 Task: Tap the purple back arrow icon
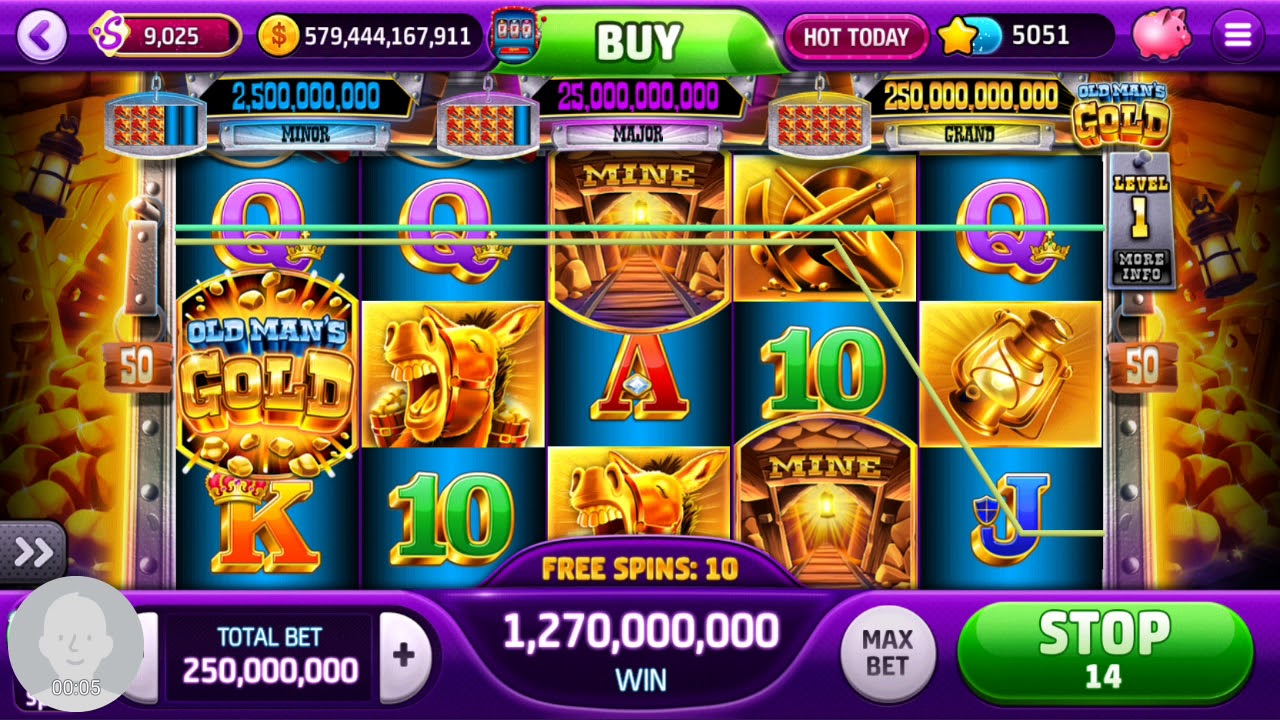(x=42, y=36)
